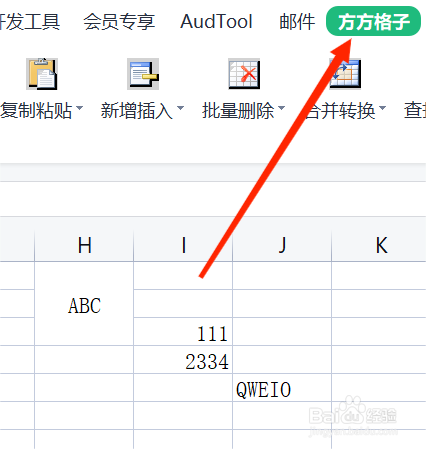The image size is (426, 449).
Task: Select the cell containing 111
Action: click(183, 332)
